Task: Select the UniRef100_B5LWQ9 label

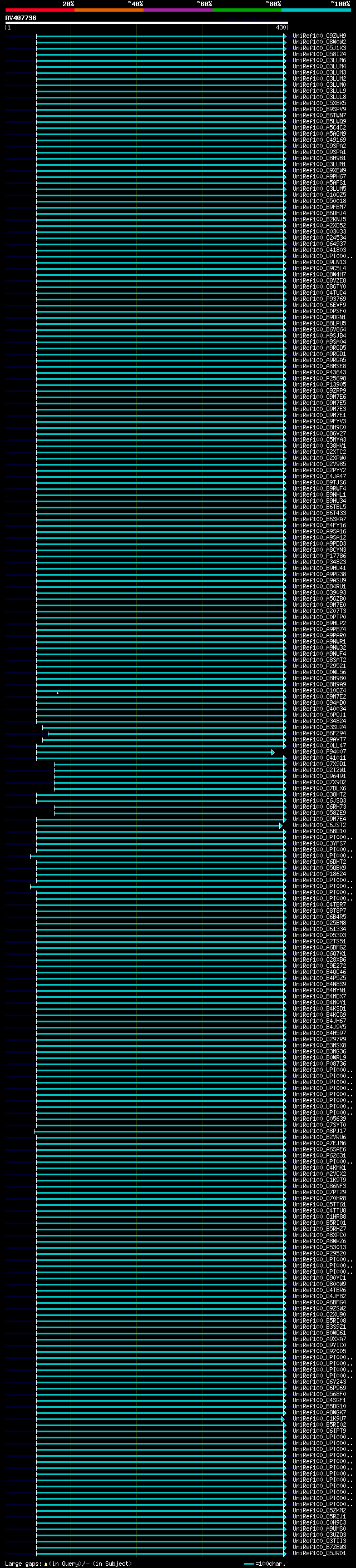Action: click(319, 122)
